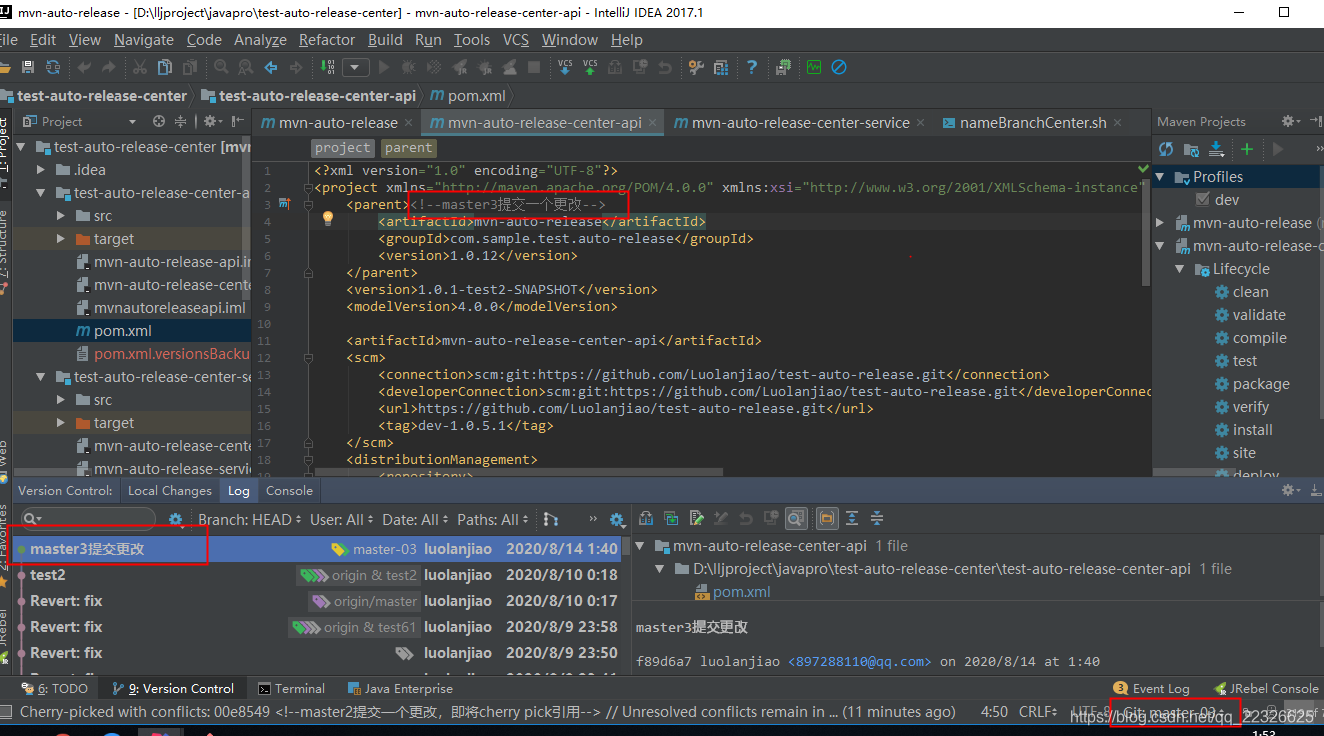Select the master3提交更改 commit row
Viewport: 1324px width, 736px height.
click(318, 549)
